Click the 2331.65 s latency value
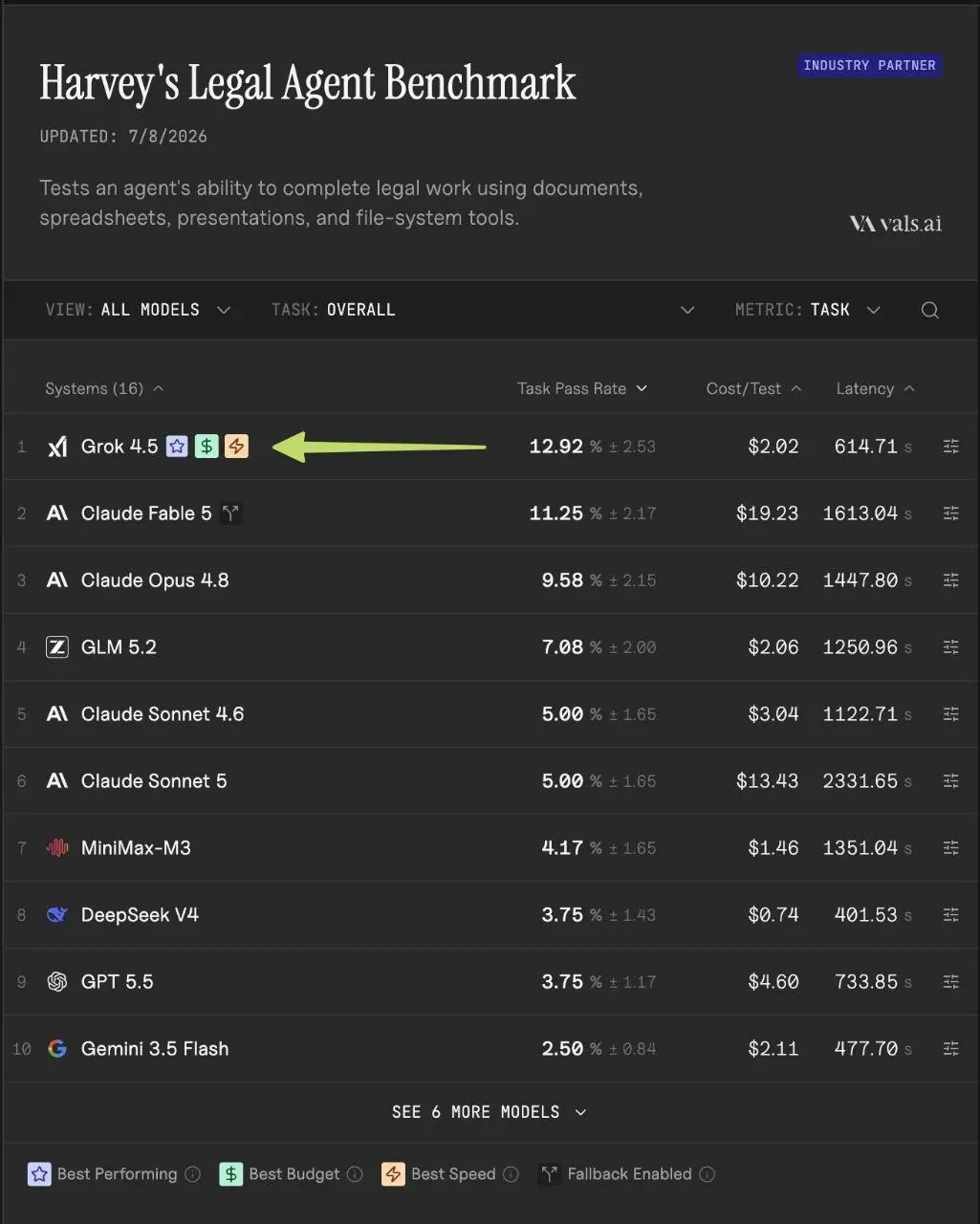Viewport: 980px width, 1224px height. (x=867, y=781)
